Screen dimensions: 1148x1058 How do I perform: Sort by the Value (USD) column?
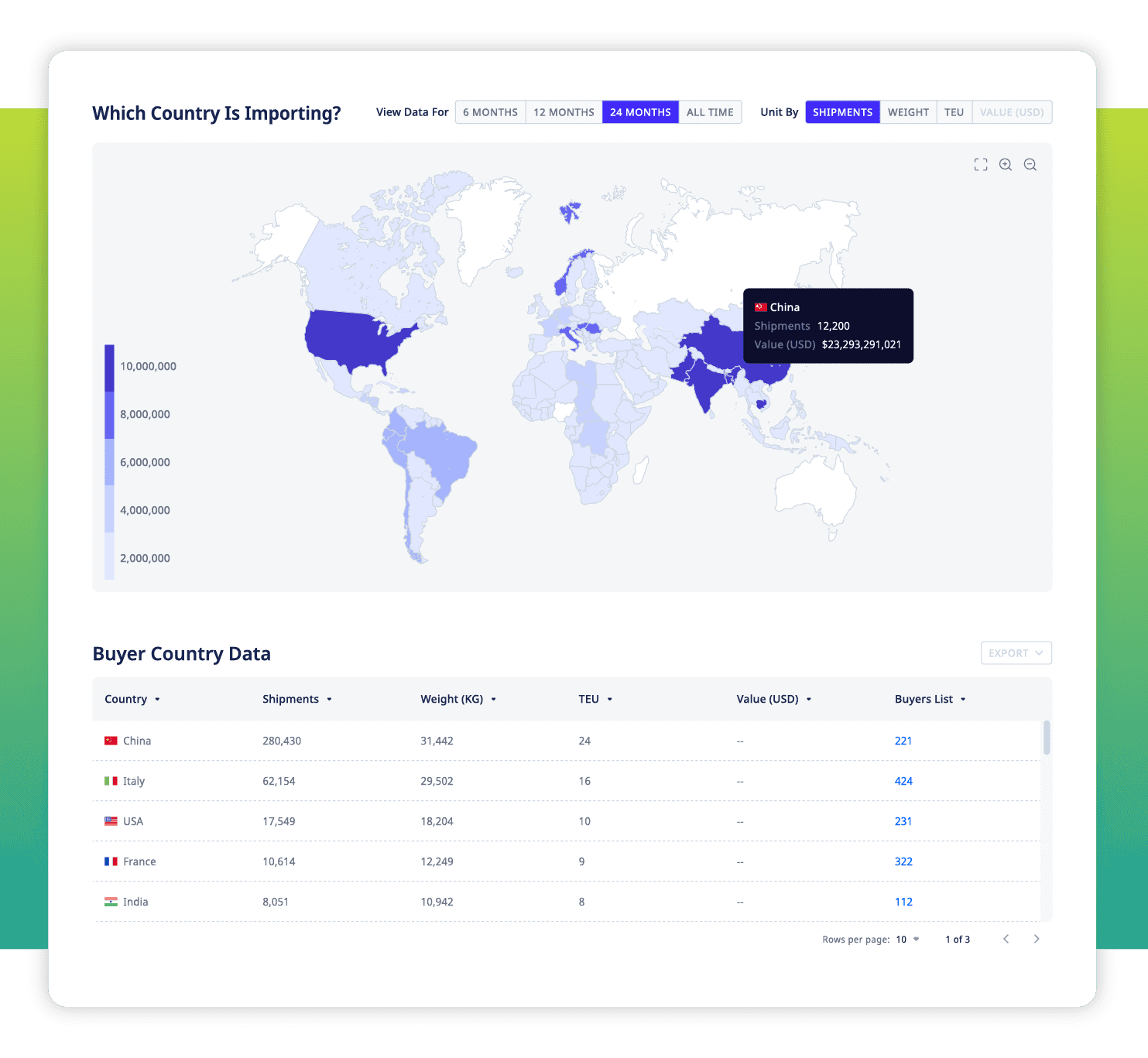(774, 699)
